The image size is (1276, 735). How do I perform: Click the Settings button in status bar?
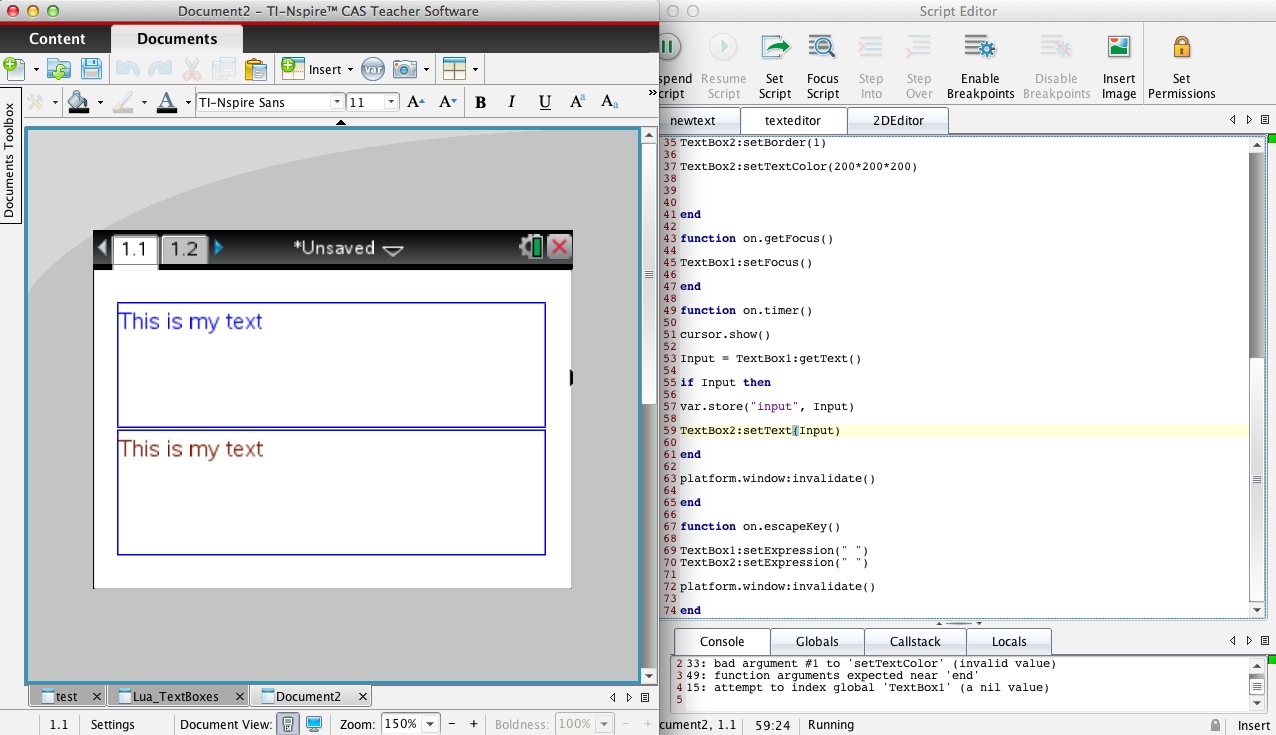tap(112, 724)
